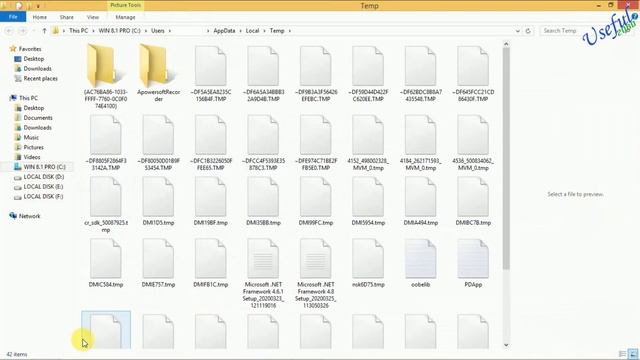Image resolution: width=640 pixels, height=360 pixels.
Task: Expand the chevron after AppData breadcrumb
Action: tap(240, 31)
